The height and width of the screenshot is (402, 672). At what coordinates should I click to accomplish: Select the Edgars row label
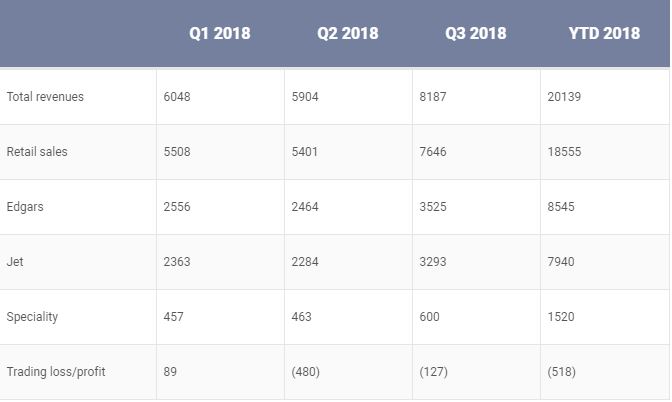click(x=25, y=207)
